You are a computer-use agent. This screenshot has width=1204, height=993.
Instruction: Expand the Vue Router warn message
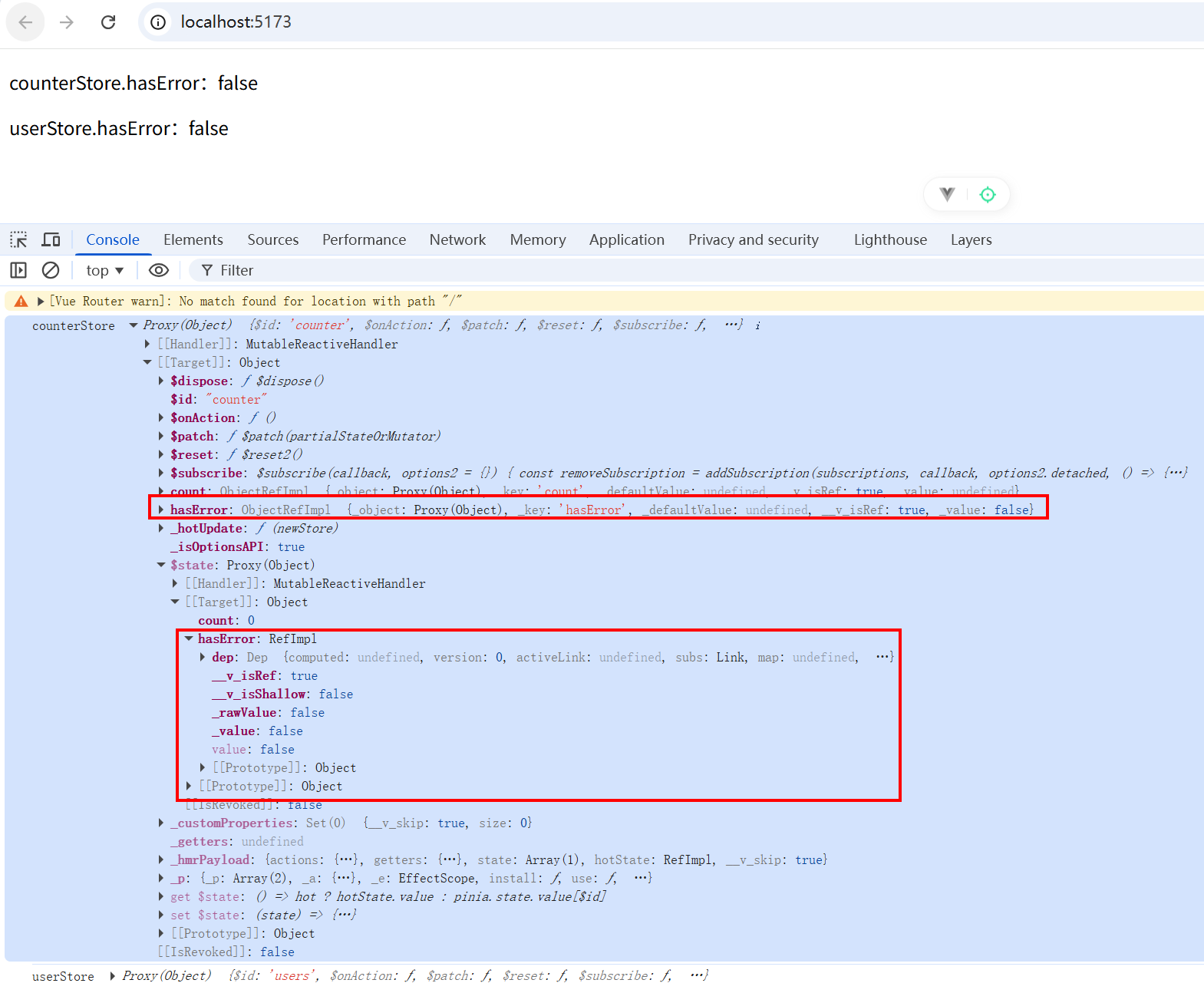[x=41, y=302]
